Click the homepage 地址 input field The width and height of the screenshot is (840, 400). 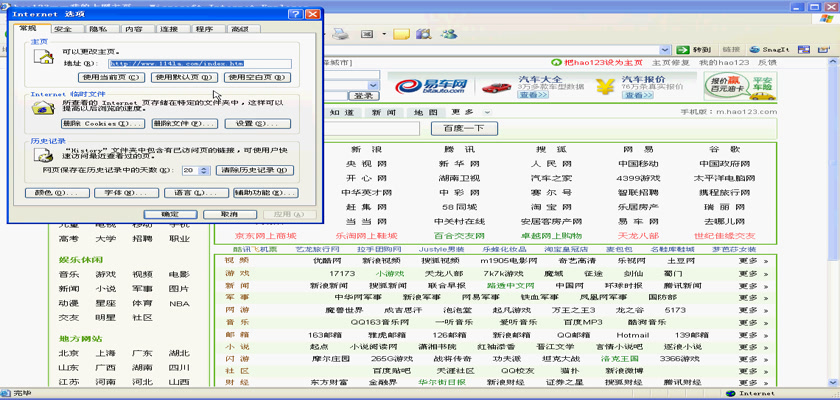pyautogui.click(x=199, y=63)
